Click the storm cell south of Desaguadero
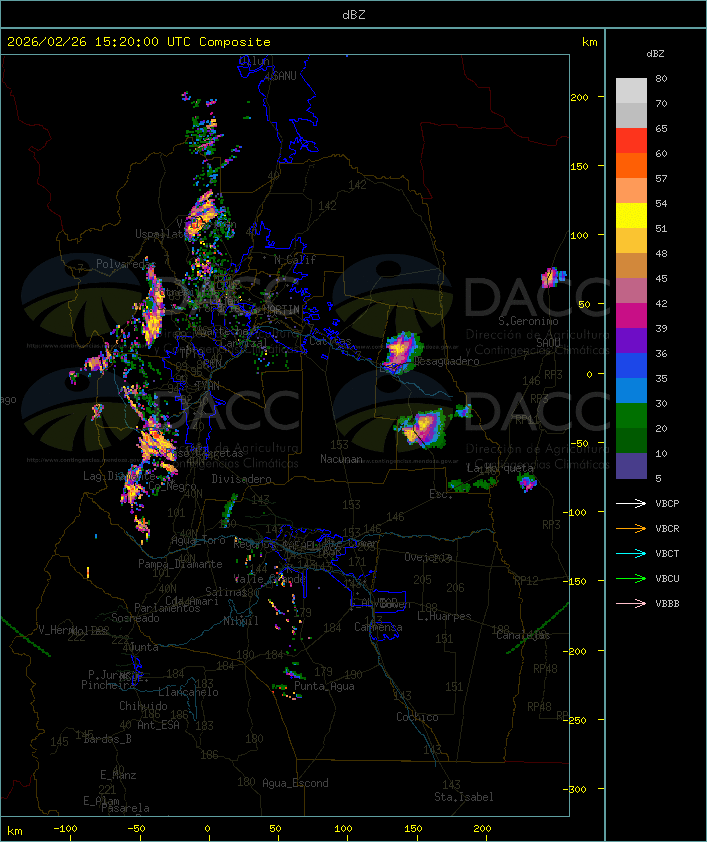 click(421, 428)
